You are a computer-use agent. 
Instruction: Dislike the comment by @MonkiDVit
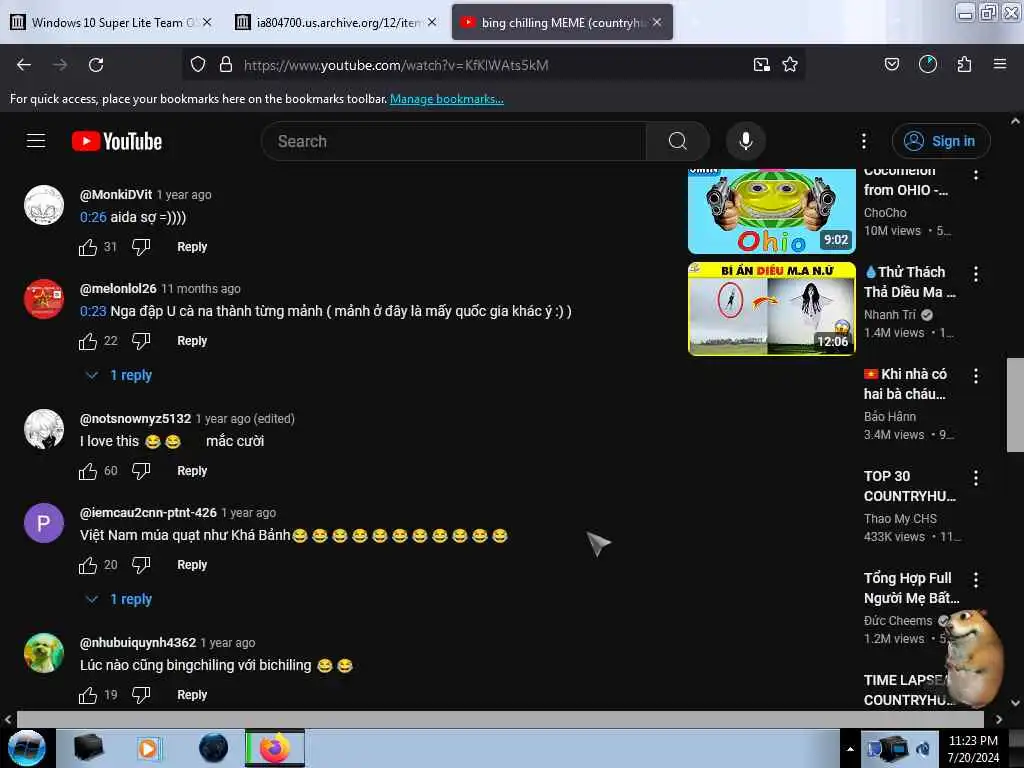(141, 248)
